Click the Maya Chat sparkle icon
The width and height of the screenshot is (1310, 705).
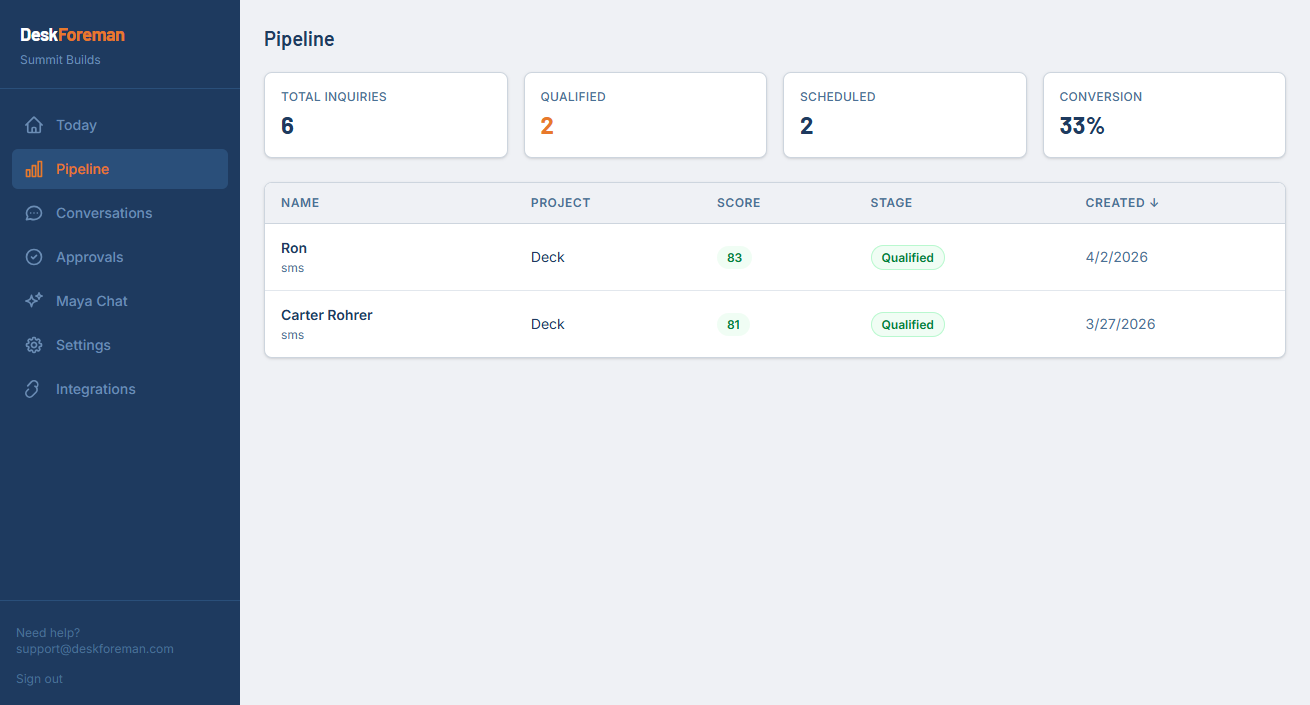(x=34, y=301)
